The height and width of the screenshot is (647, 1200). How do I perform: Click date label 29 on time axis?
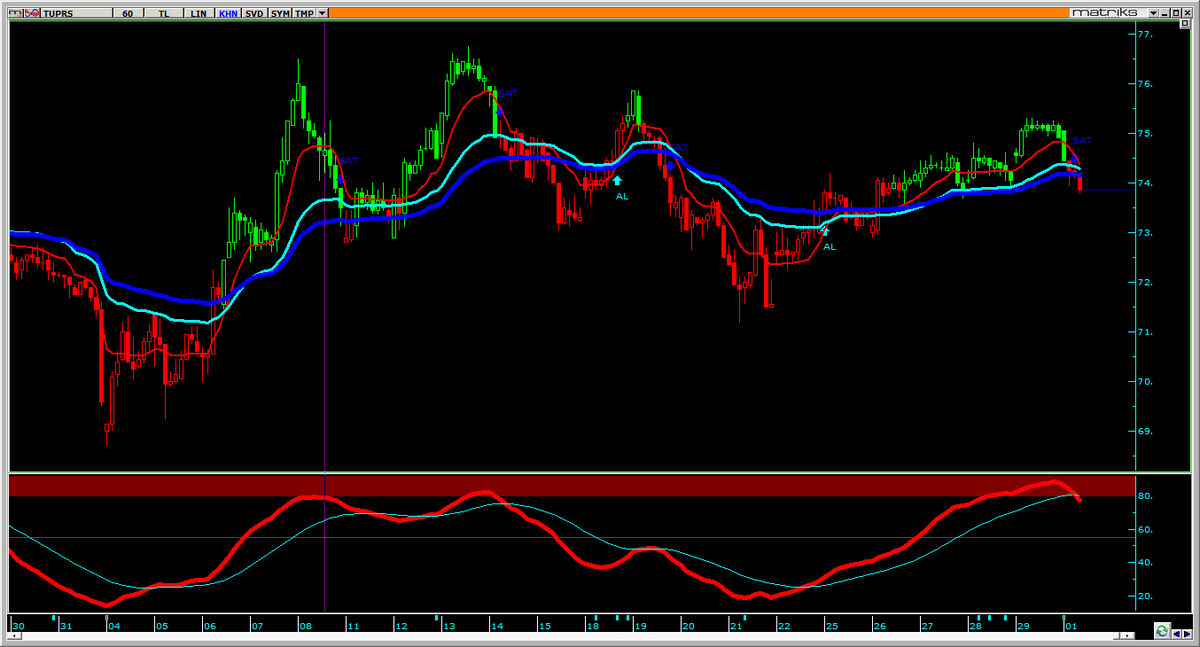pyautogui.click(x=1023, y=627)
